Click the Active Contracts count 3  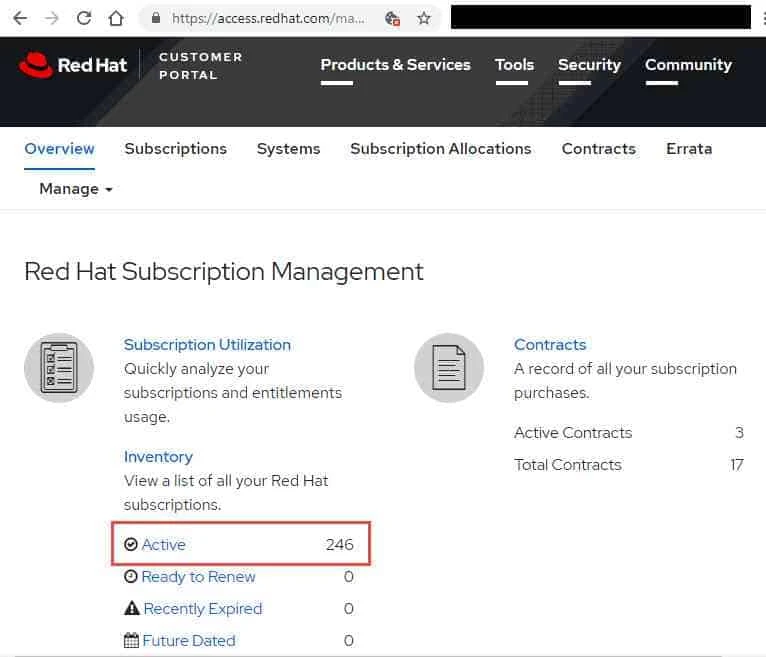[739, 432]
